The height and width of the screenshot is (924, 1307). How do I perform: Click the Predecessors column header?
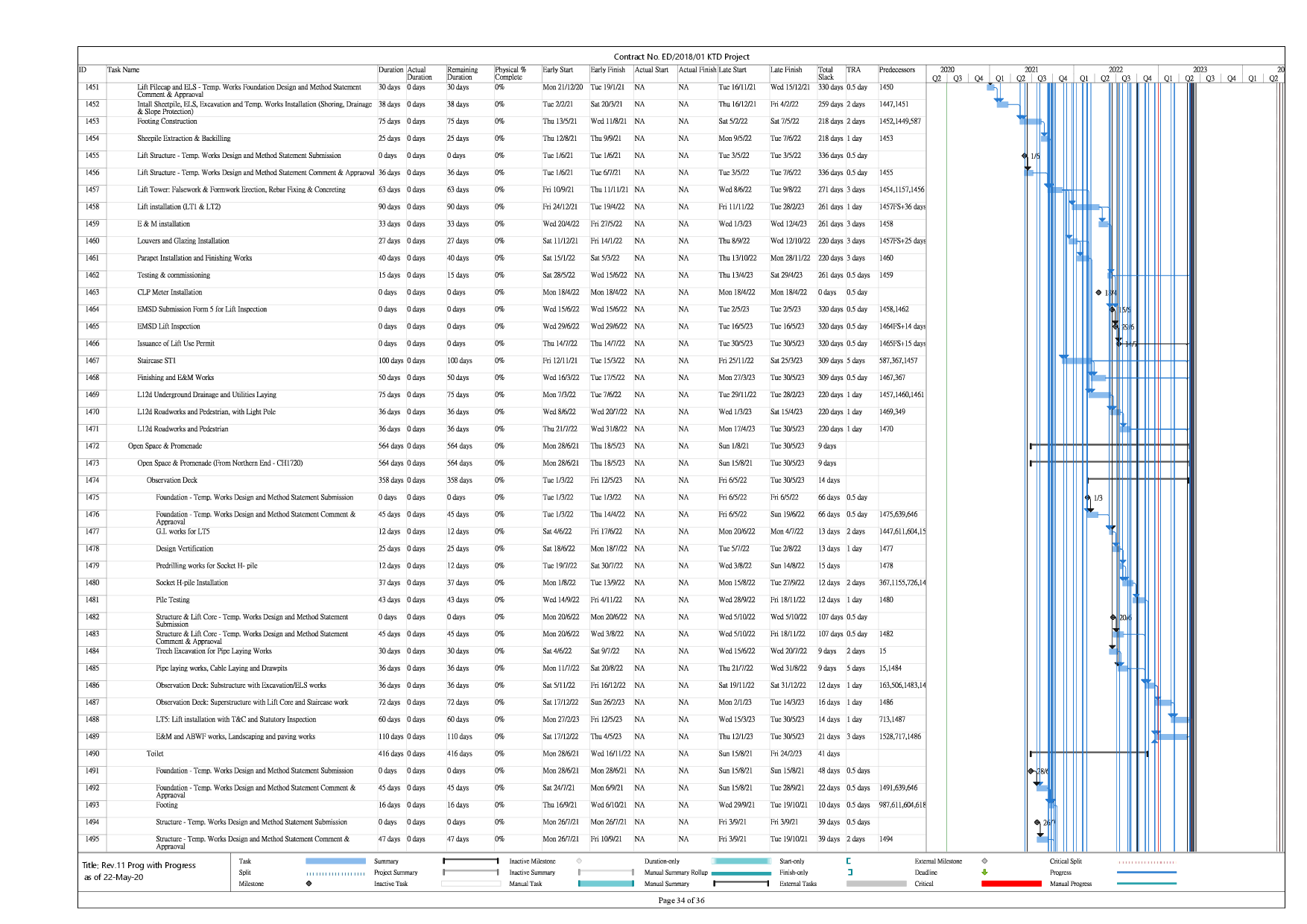[x=897, y=70]
